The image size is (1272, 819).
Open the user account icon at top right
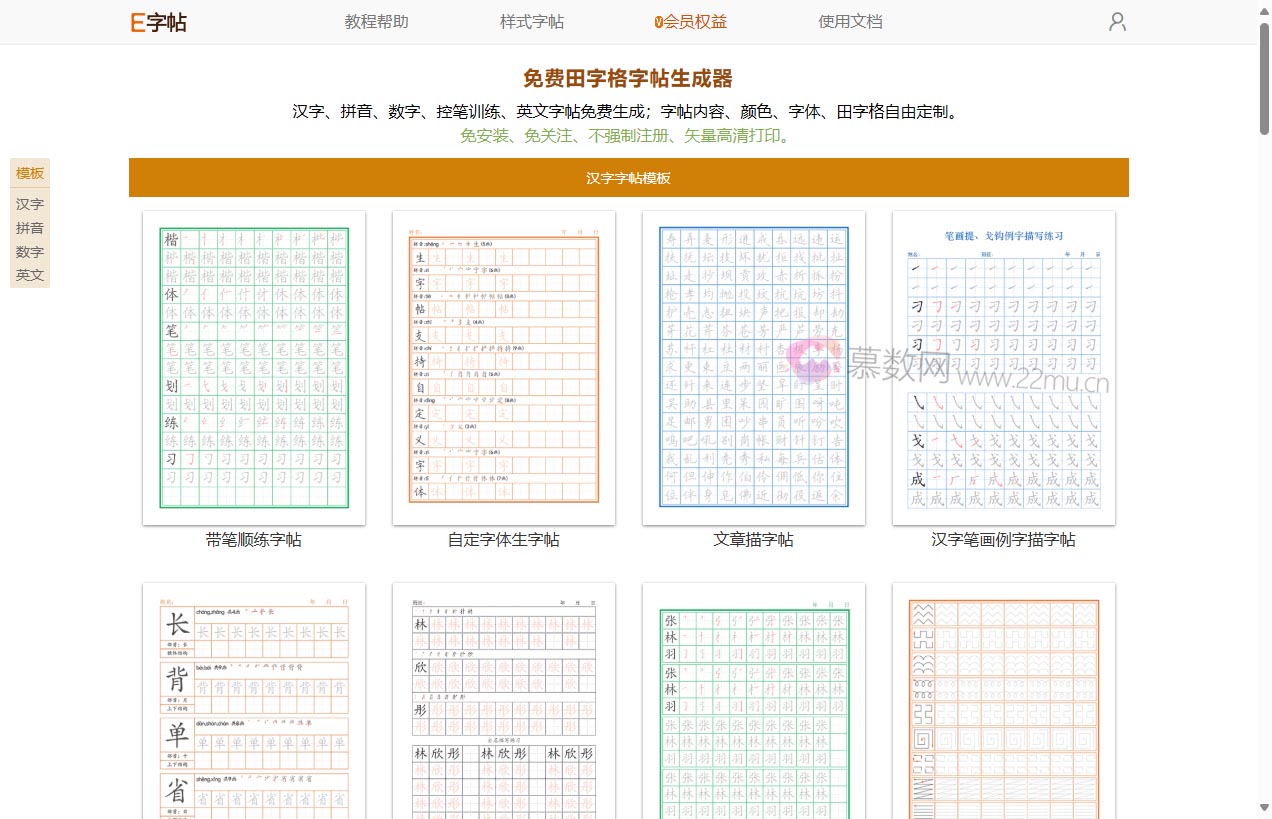point(1117,21)
